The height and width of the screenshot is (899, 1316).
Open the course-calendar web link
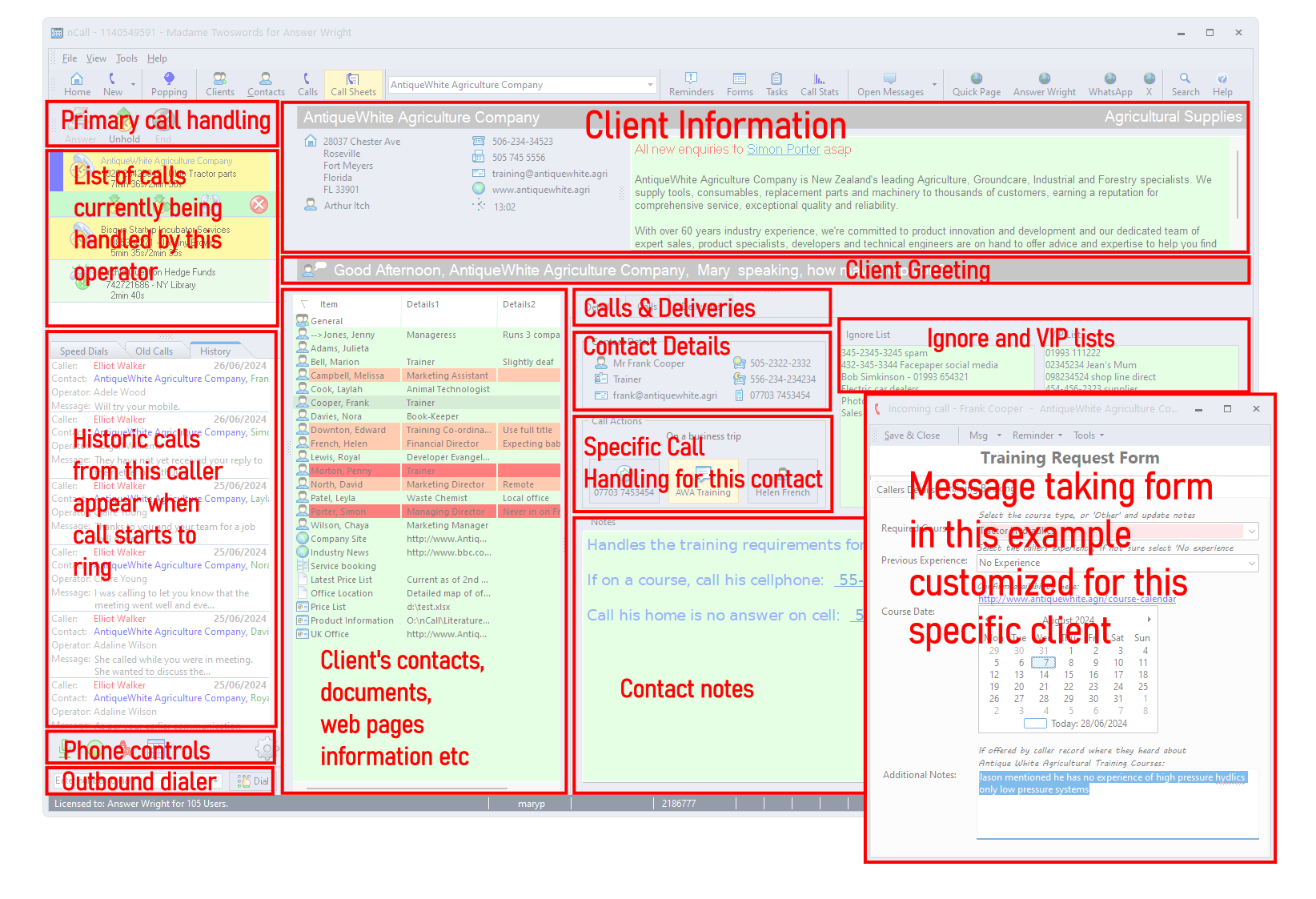1077,599
